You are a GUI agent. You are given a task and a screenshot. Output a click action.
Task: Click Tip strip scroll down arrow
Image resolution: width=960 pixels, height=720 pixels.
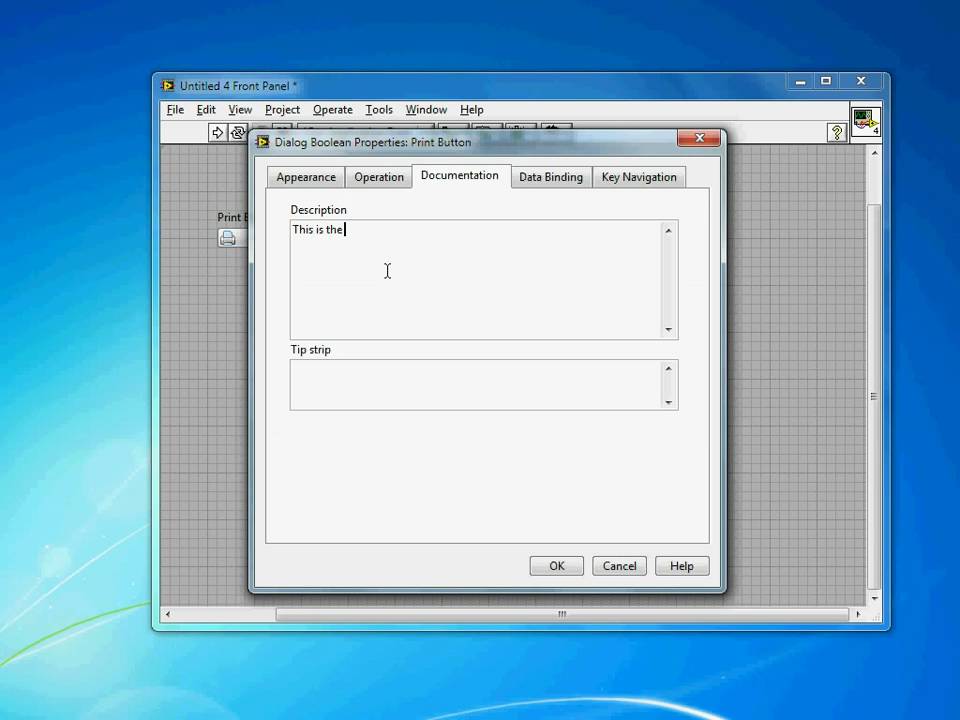(x=669, y=402)
